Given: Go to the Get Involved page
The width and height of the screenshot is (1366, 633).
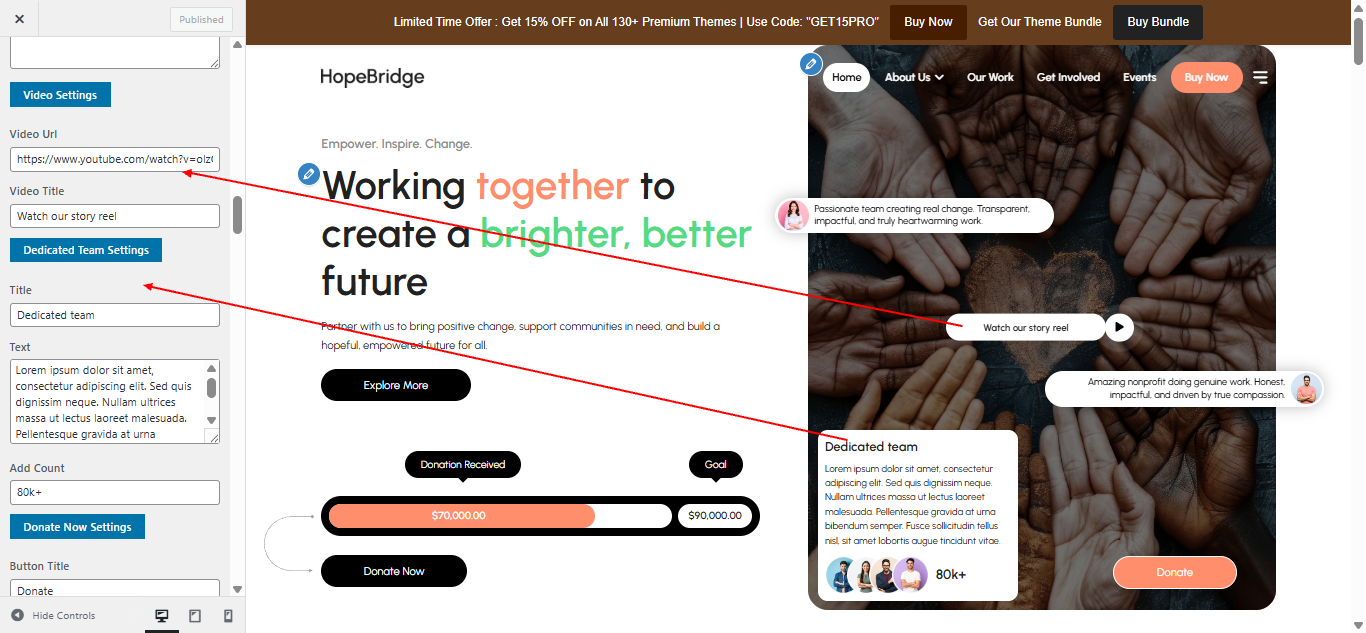Looking at the screenshot, I should [x=1068, y=77].
